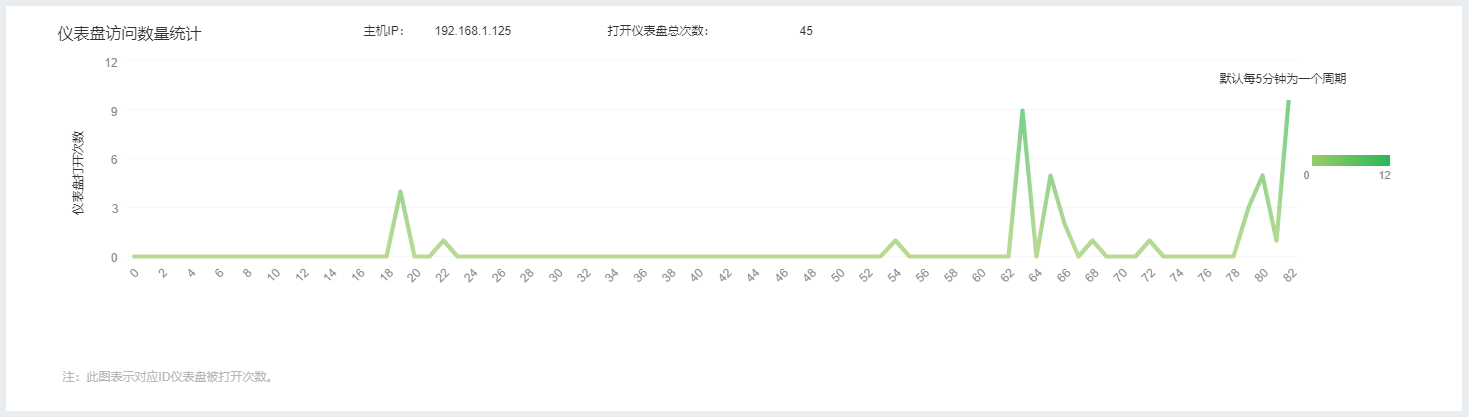Click the 默认每5分钟为一个周期 note text
Image resolution: width=1469 pixels, height=417 pixels.
tap(1282, 79)
